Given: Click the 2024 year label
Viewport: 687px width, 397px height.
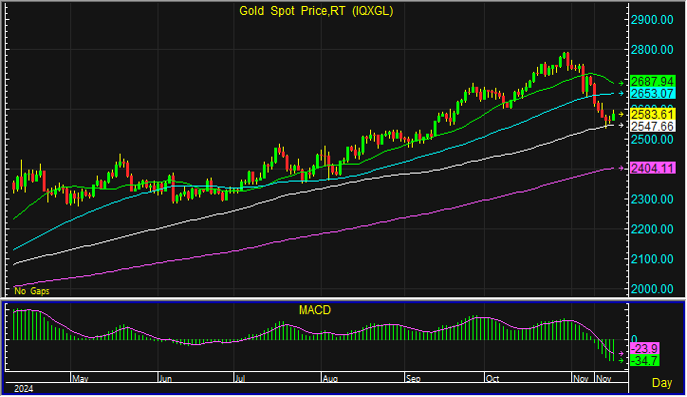Looking at the screenshot, I should pyautogui.click(x=24, y=389).
